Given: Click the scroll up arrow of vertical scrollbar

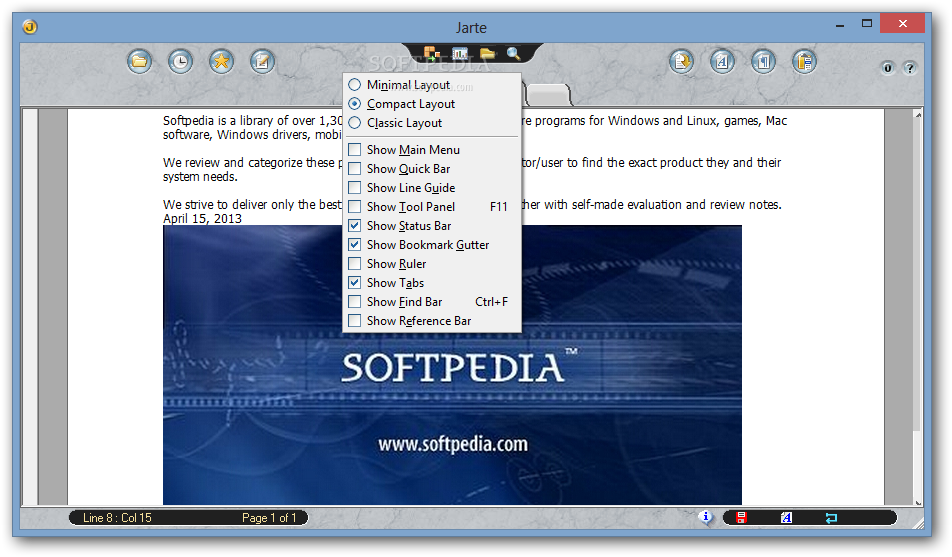Looking at the screenshot, I should point(919,115).
